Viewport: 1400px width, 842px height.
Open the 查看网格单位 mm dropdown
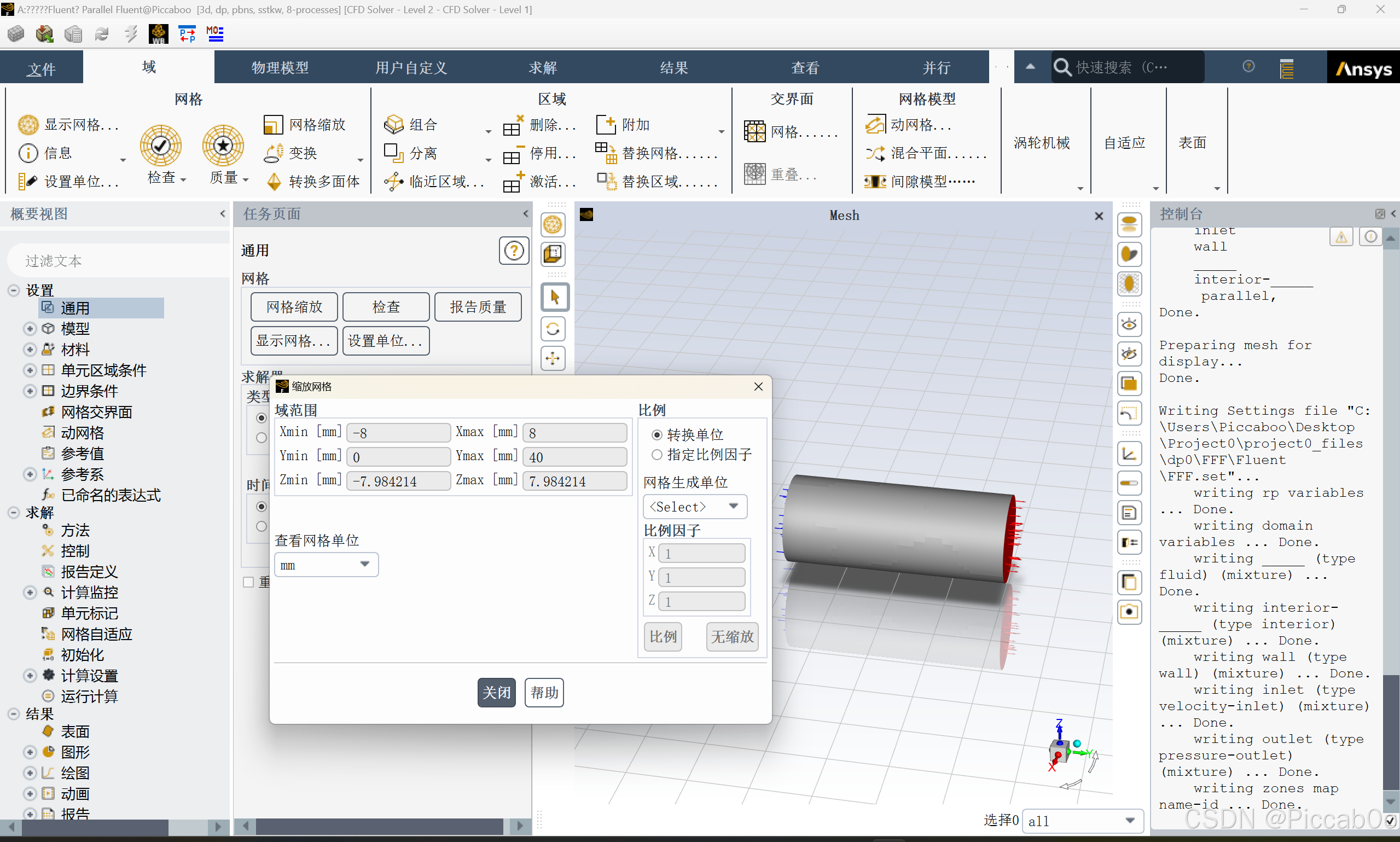click(326, 565)
